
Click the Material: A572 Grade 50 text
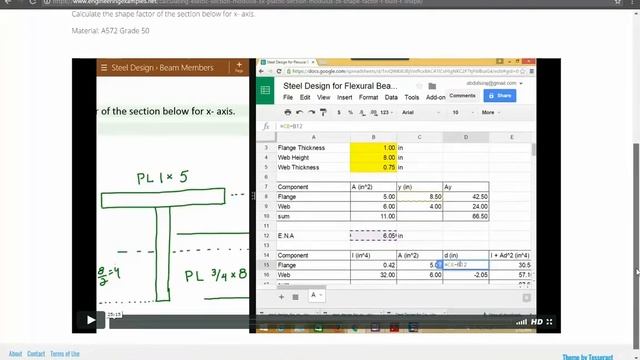click(111, 31)
